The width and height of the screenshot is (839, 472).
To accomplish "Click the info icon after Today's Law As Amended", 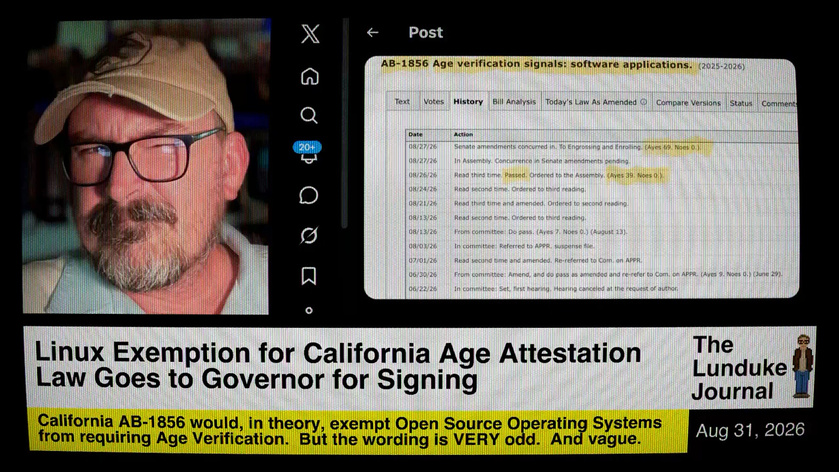I will 644,102.
